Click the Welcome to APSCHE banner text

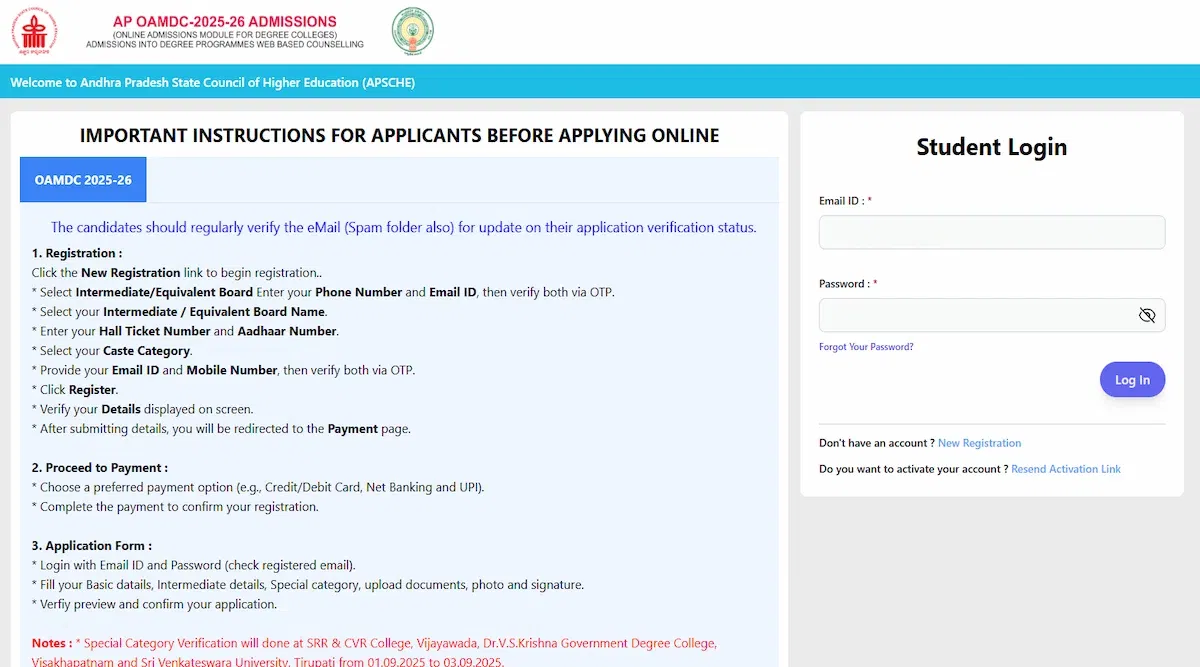click(x=212, y=82)
